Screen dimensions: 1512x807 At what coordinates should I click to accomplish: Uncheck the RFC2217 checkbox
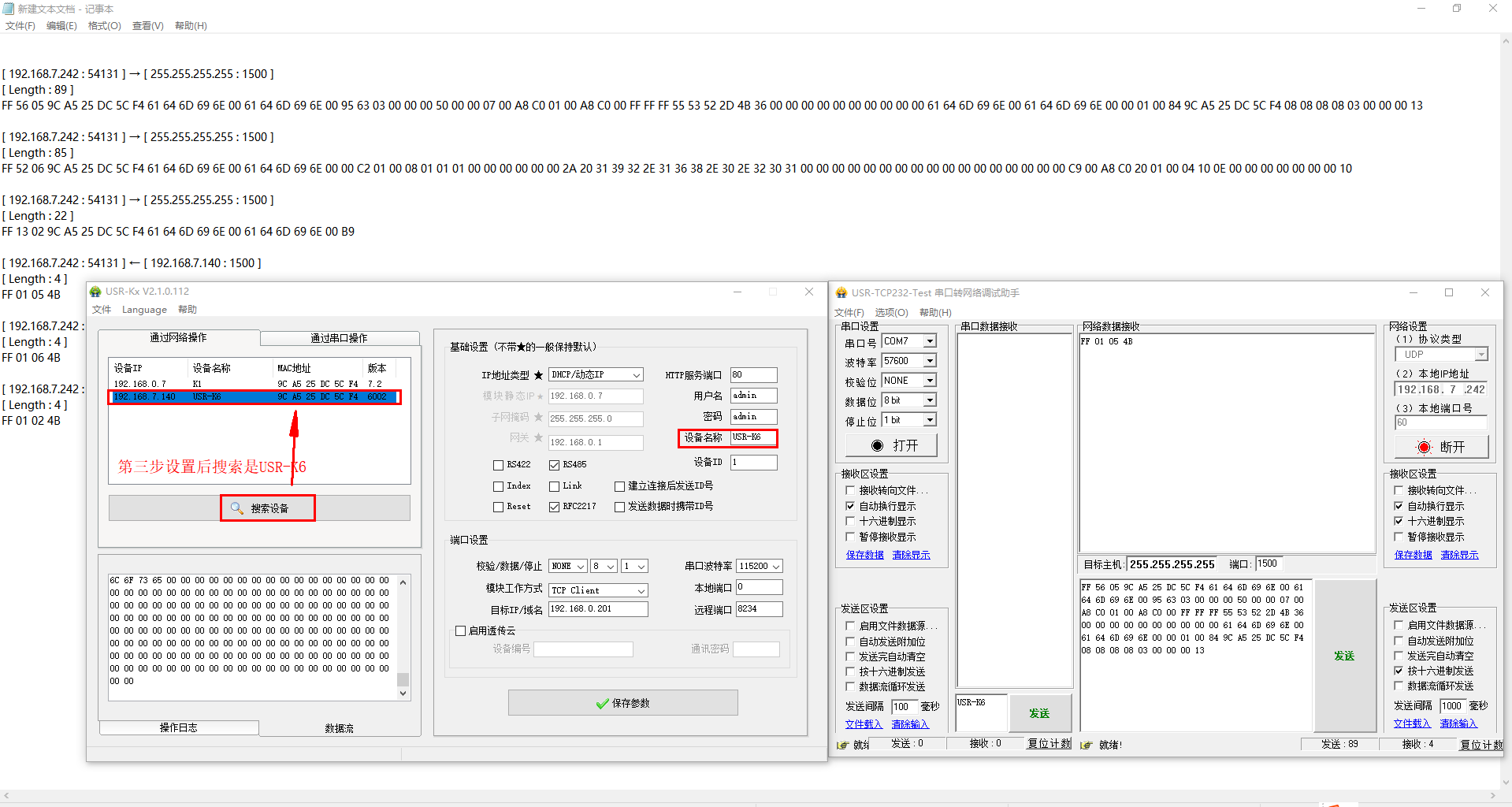tap(554, 507)
